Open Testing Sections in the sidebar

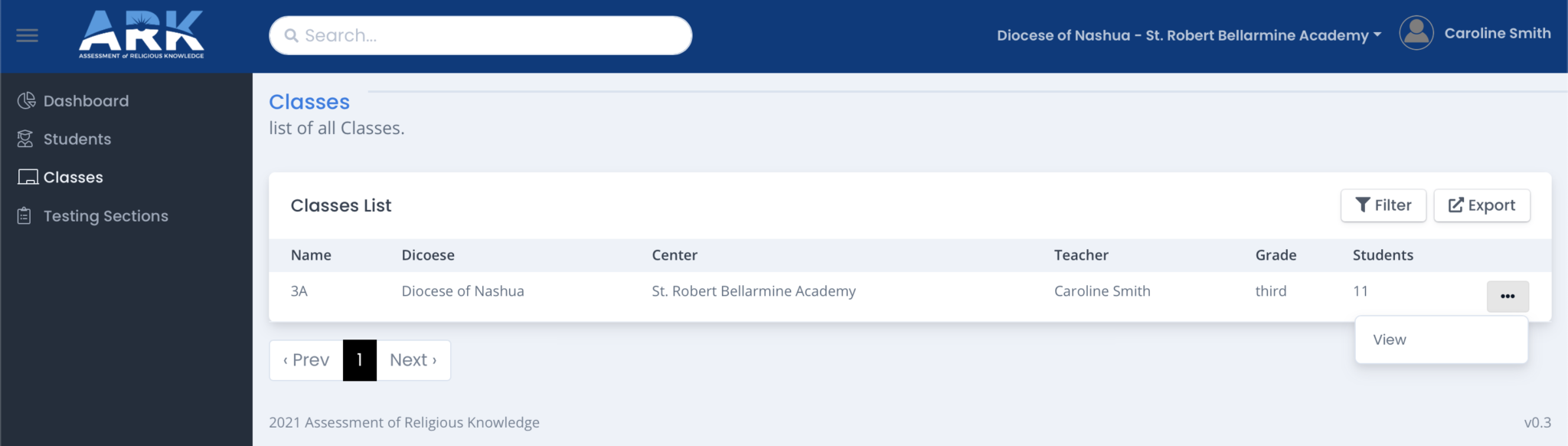coord(106,216)
